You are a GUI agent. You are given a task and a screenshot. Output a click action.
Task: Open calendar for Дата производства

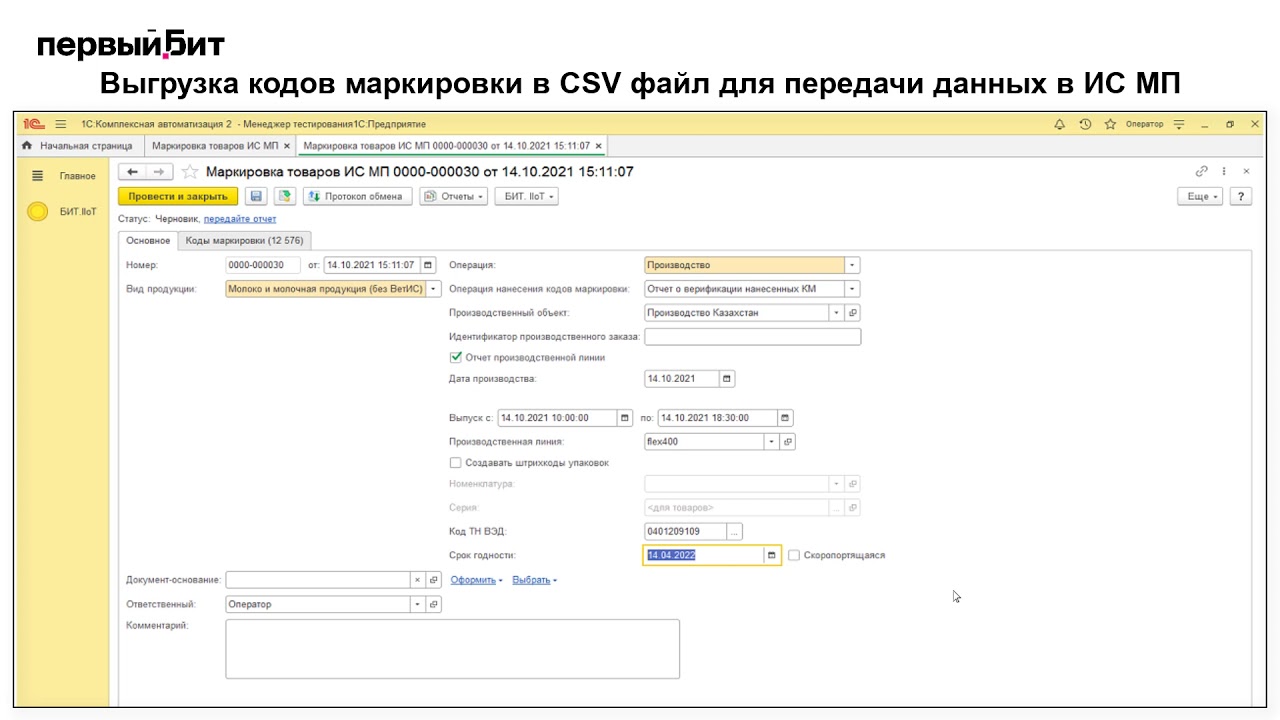coord(727,379)
